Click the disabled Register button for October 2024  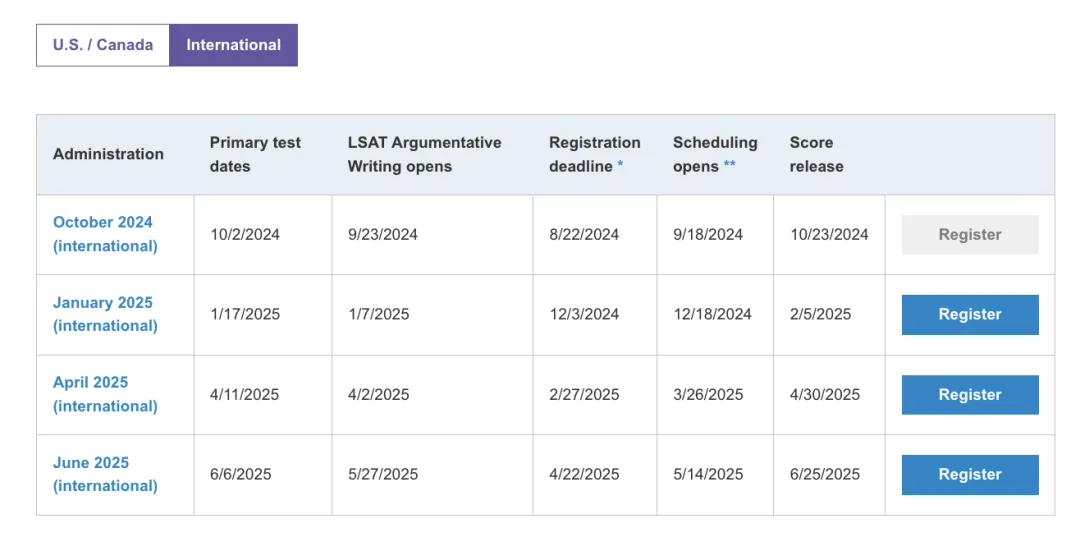pyautogui.click(x=970, y=235)
